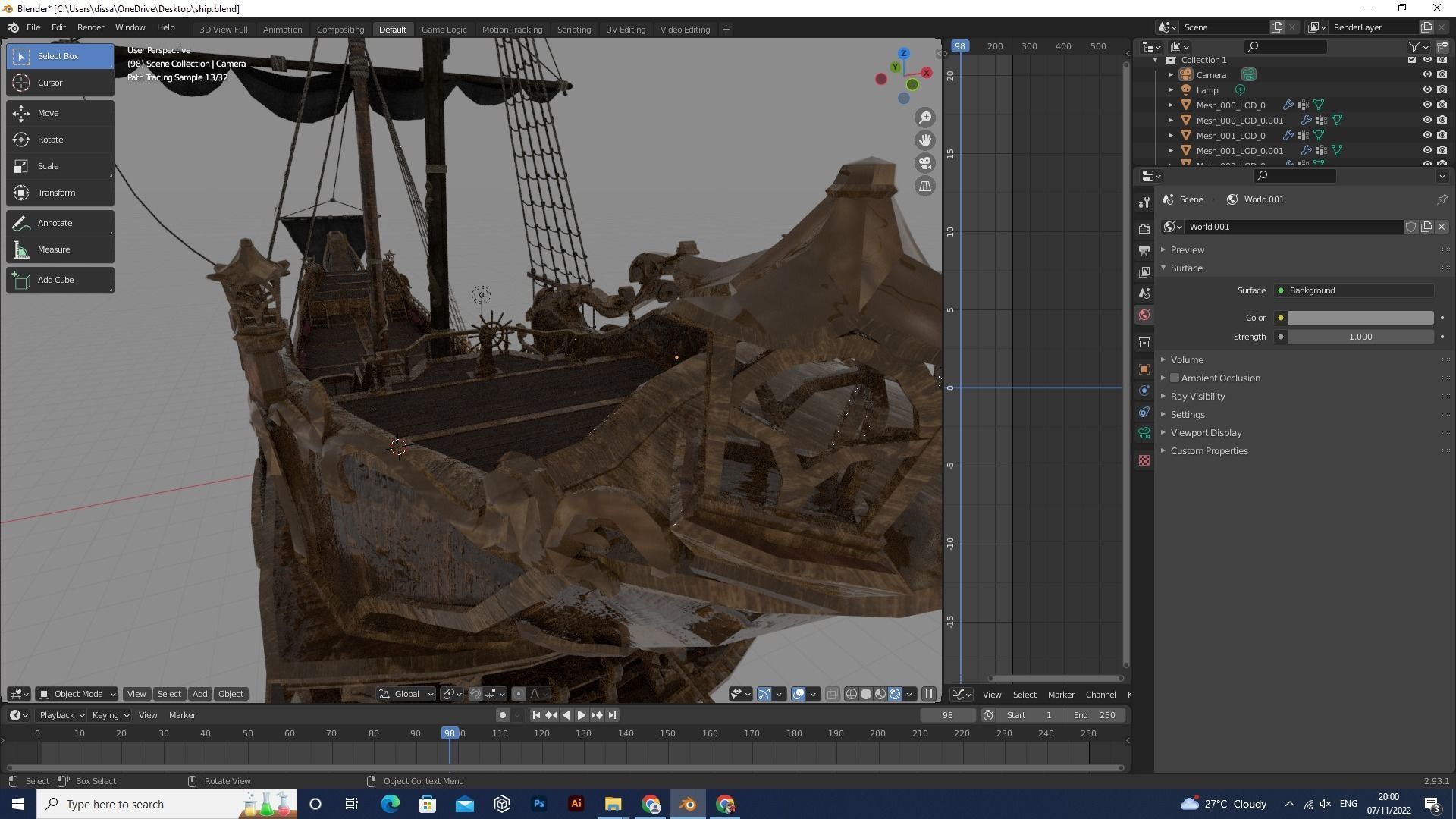Screen dimensions: 1456x819
Task: Activate the Add Cube tool
Action: click(x=60, y=280)
